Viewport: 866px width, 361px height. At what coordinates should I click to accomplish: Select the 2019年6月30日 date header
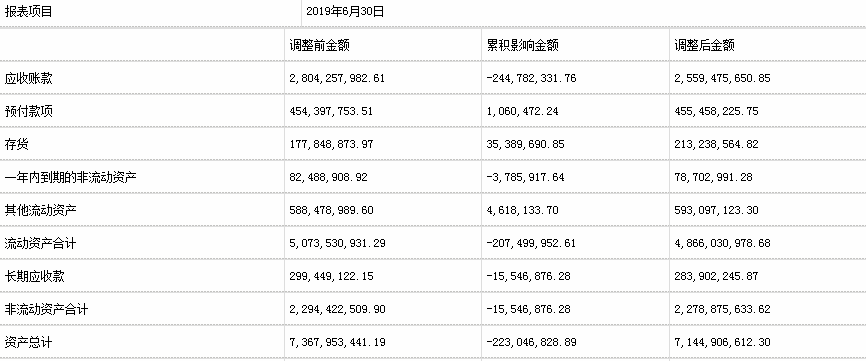[x=345, y=12]
